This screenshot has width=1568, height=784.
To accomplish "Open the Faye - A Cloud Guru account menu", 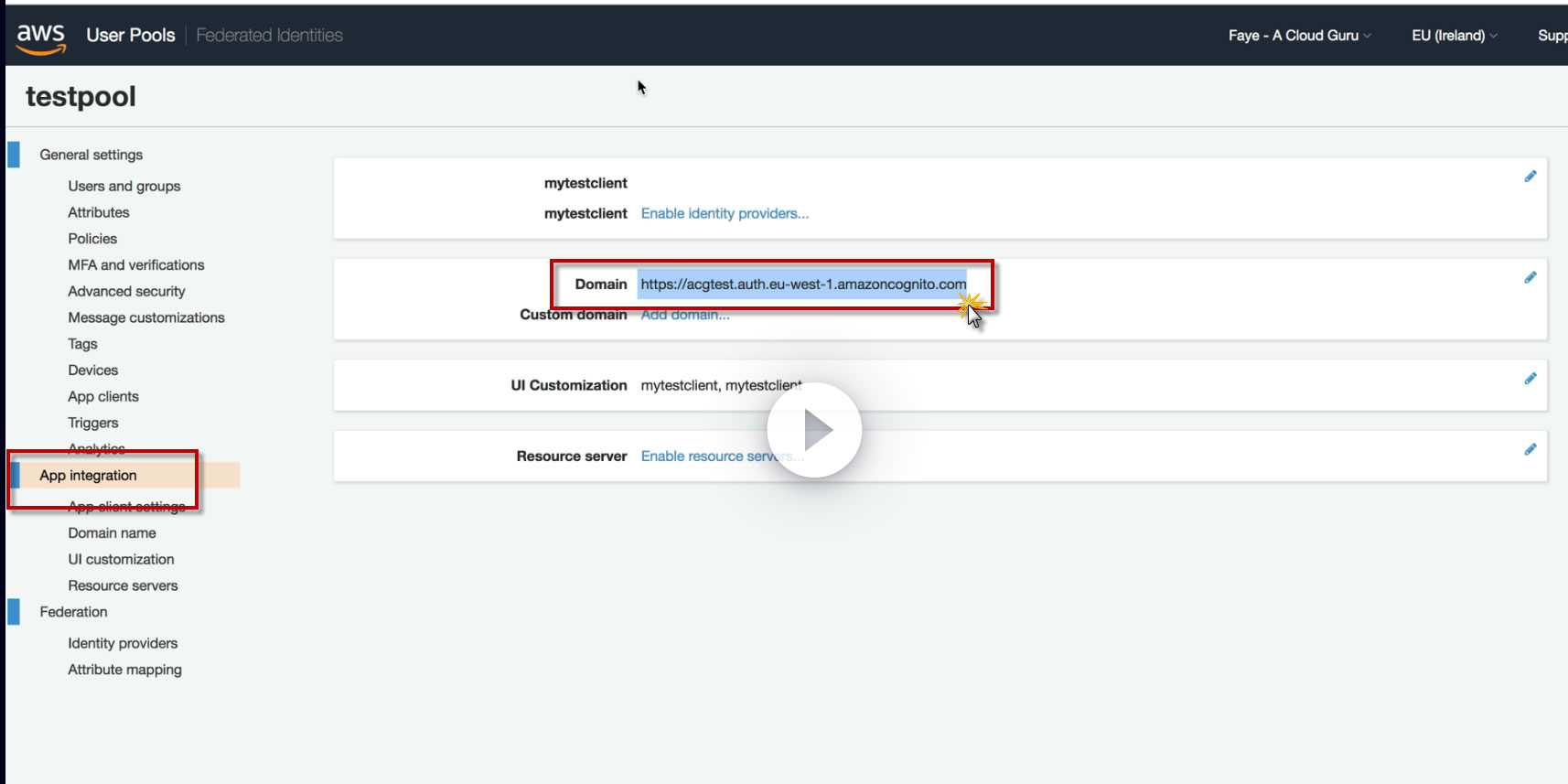I will (1299, 36).
